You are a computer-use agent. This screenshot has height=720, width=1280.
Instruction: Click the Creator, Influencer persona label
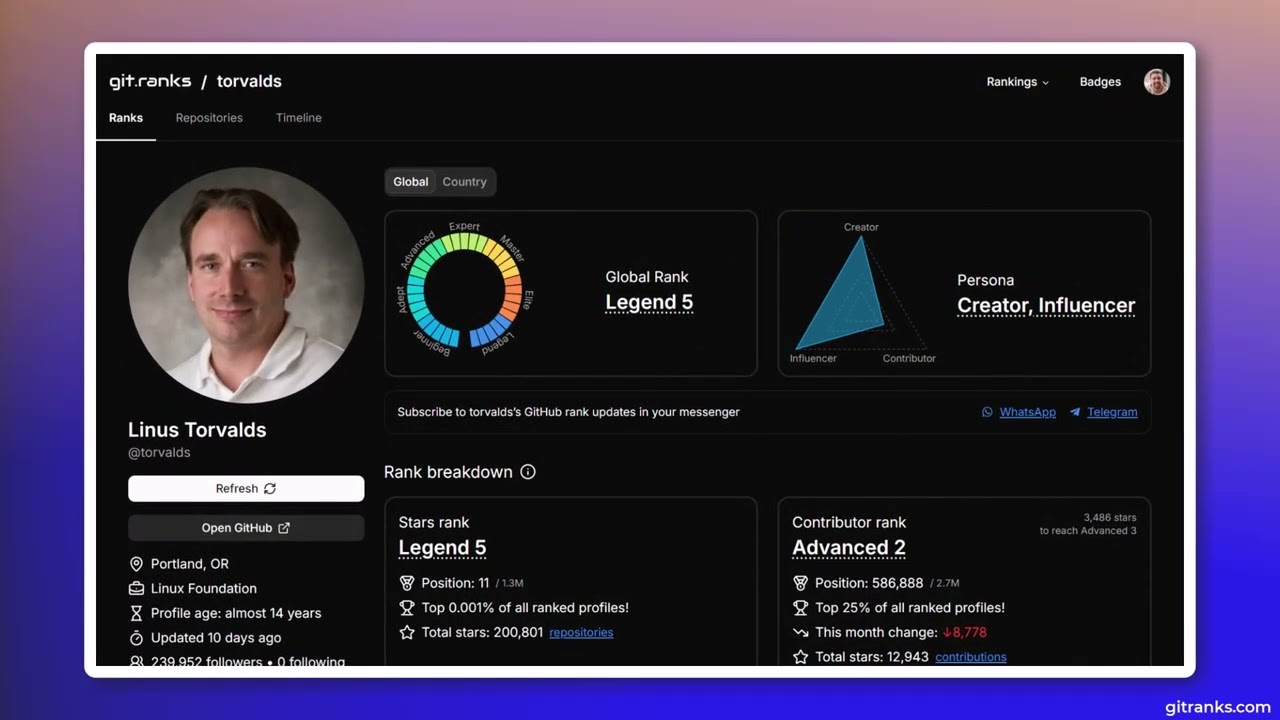pos(1046,306)
